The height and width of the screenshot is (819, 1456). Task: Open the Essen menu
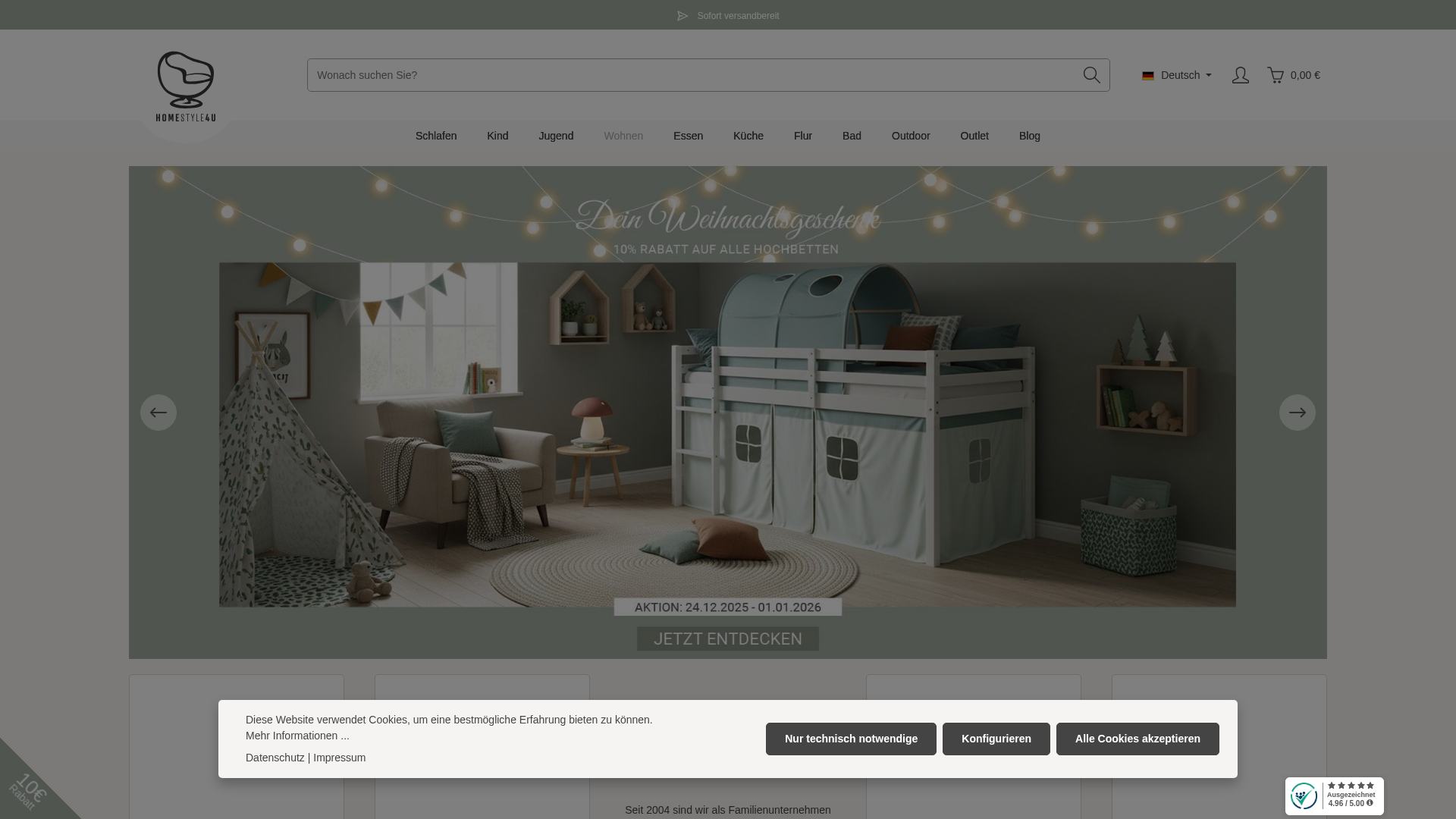pos(688,136)
